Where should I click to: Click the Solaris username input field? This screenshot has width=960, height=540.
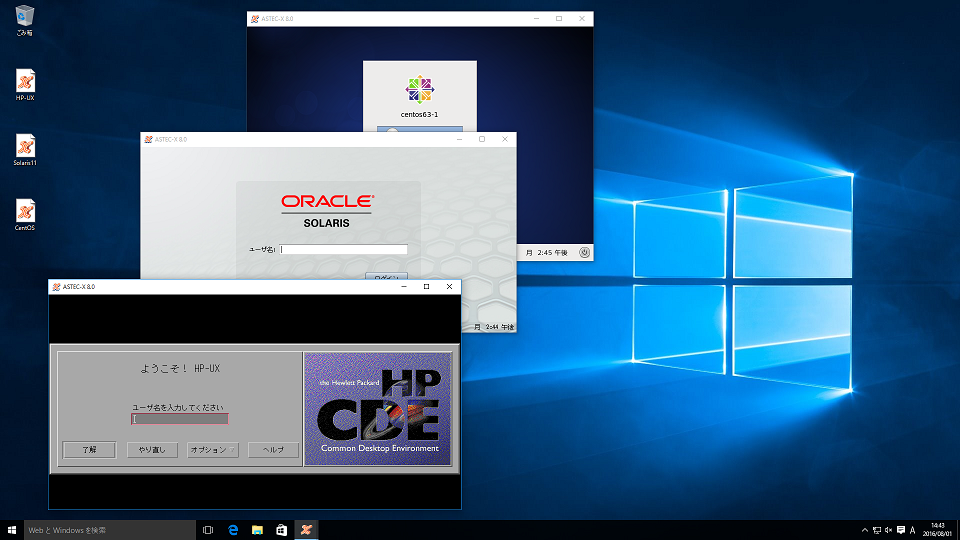tap(343, 249)
